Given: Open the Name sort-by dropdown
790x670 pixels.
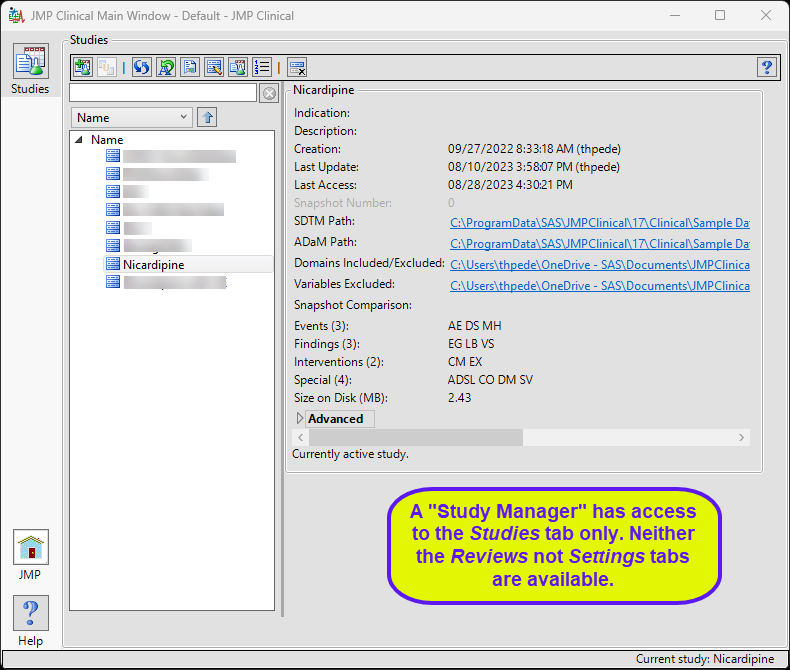Looking at the screenshot, I should 131,117.
